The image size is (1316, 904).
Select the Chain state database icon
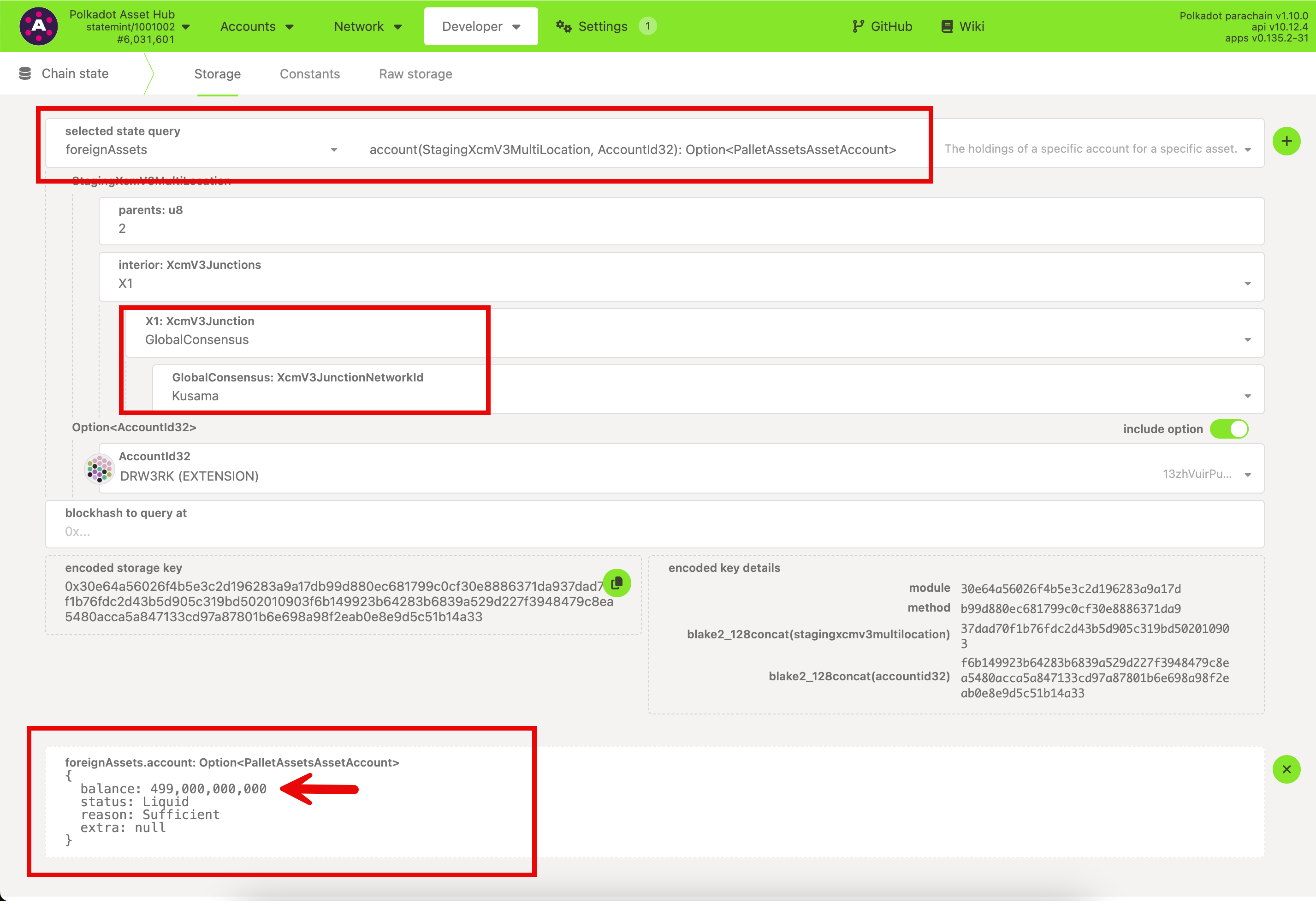pos(25,73)
